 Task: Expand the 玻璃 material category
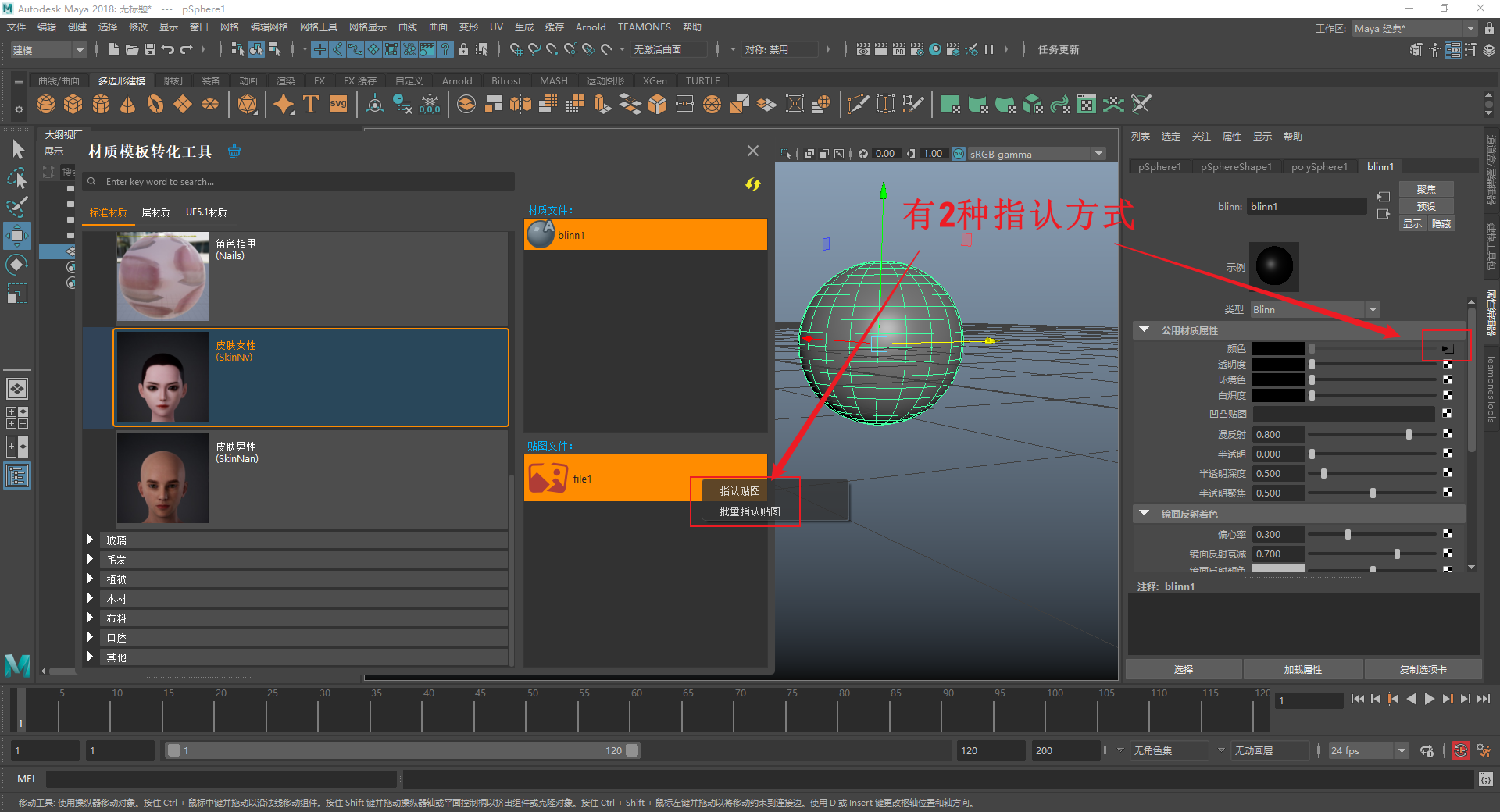click(91, 540)
